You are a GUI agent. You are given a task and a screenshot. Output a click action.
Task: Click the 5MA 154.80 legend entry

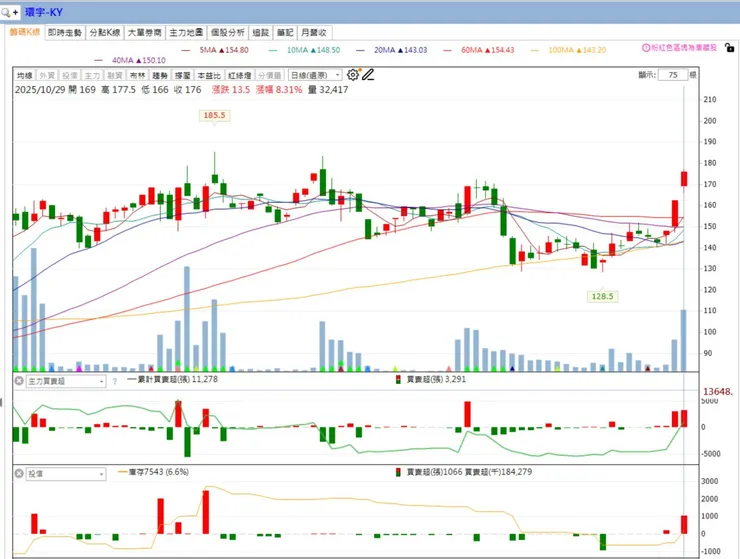(215, 50)
